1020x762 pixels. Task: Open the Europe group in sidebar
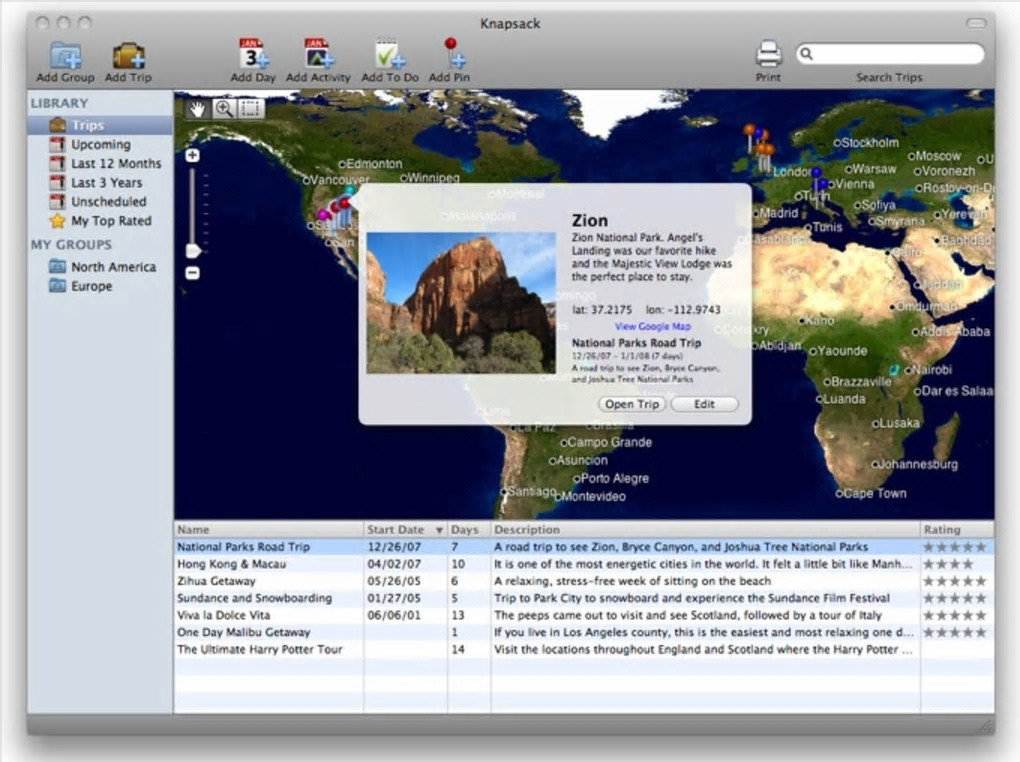[x=91, y=286]
